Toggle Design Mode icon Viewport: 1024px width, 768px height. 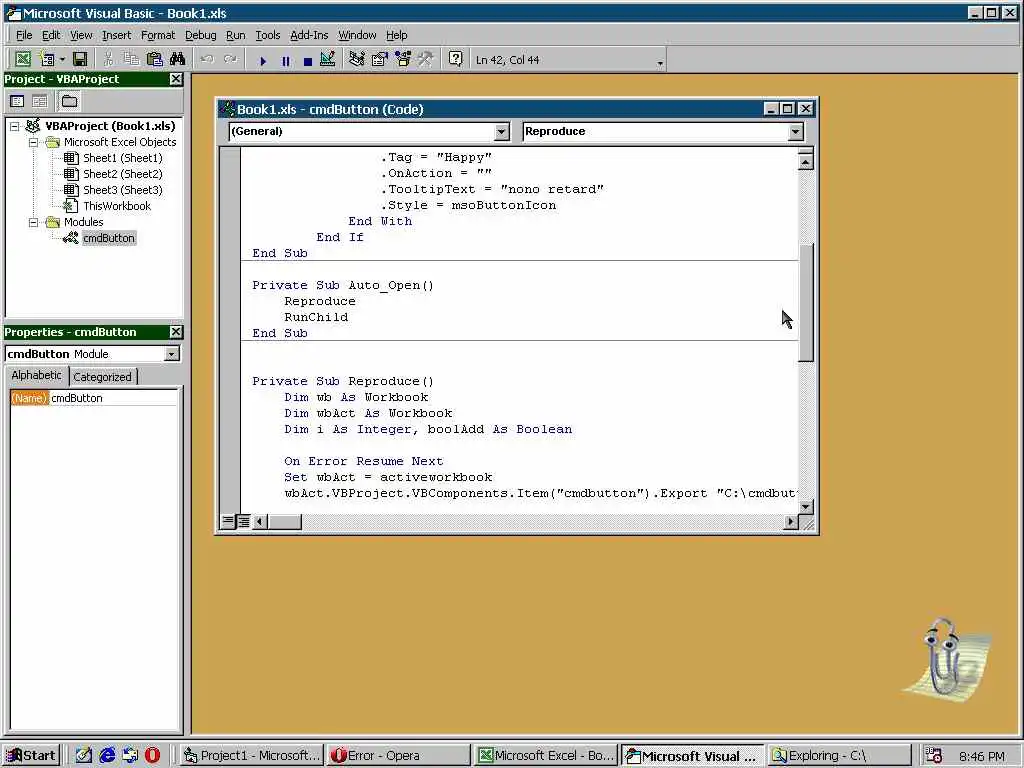click(328, 59)
